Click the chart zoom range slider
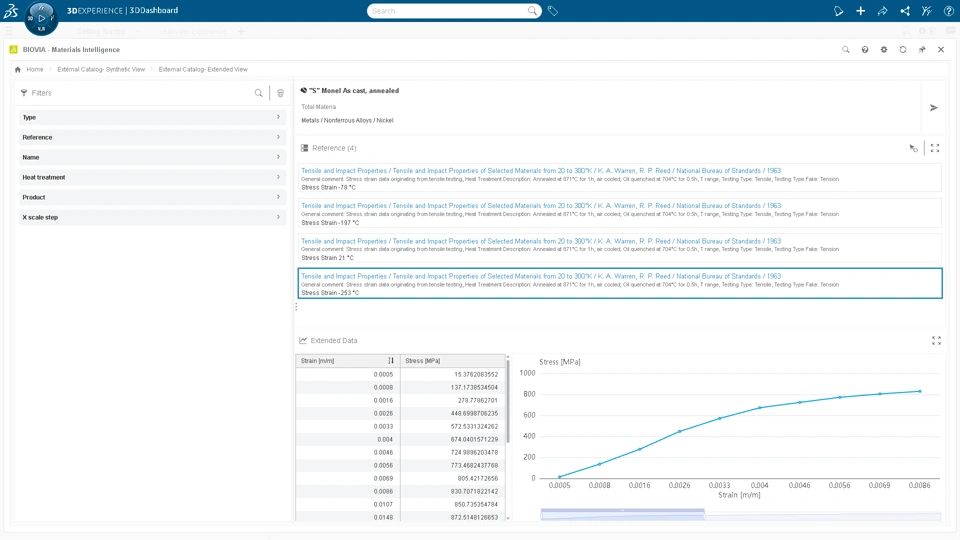Image resolution: width=960 pixels, height=540 pixels. click(x=622, y=514)
